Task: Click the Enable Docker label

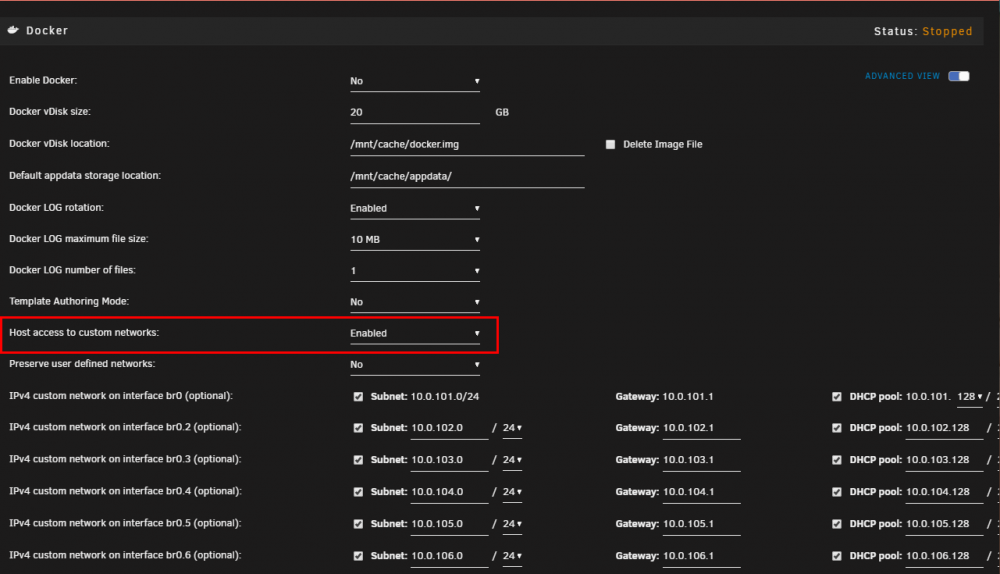Action: click(x=43, y=80)
